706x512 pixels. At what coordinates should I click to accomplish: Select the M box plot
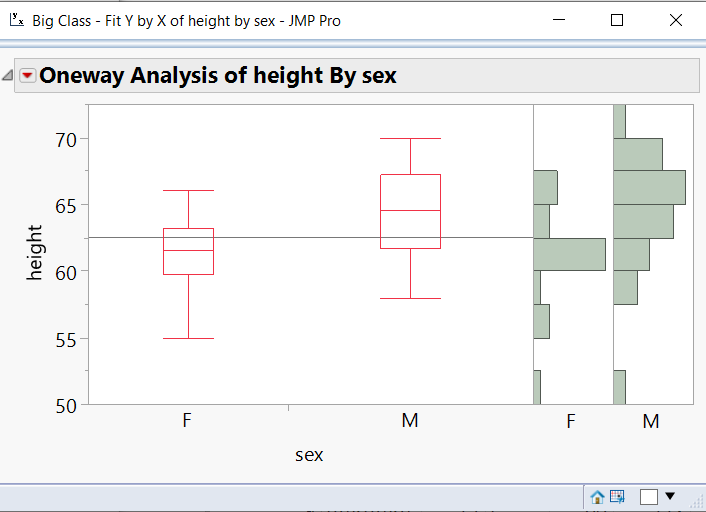click(x=410, y=212)
